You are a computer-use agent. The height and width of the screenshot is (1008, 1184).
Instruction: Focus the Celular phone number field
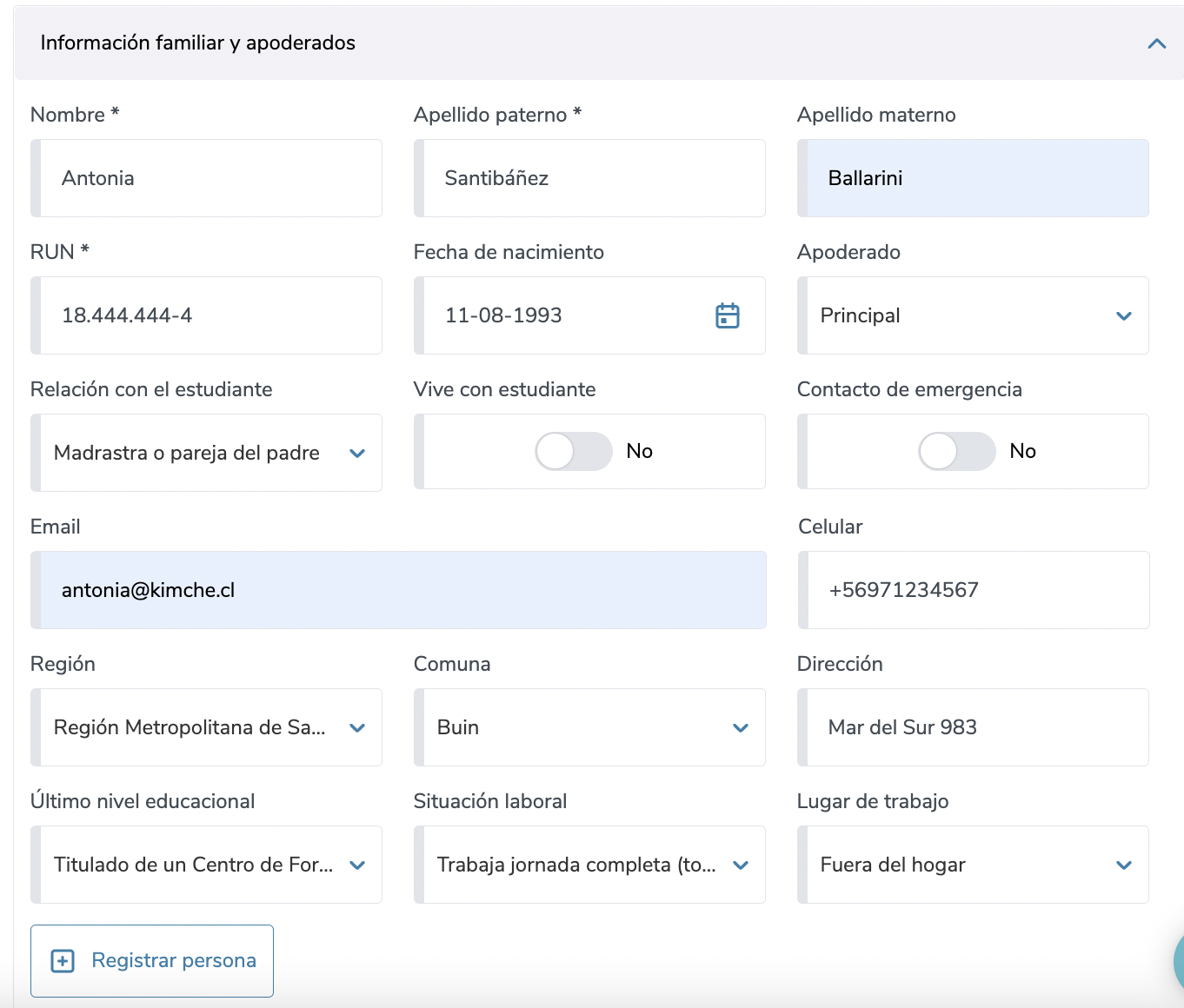[x=975, y=590]
